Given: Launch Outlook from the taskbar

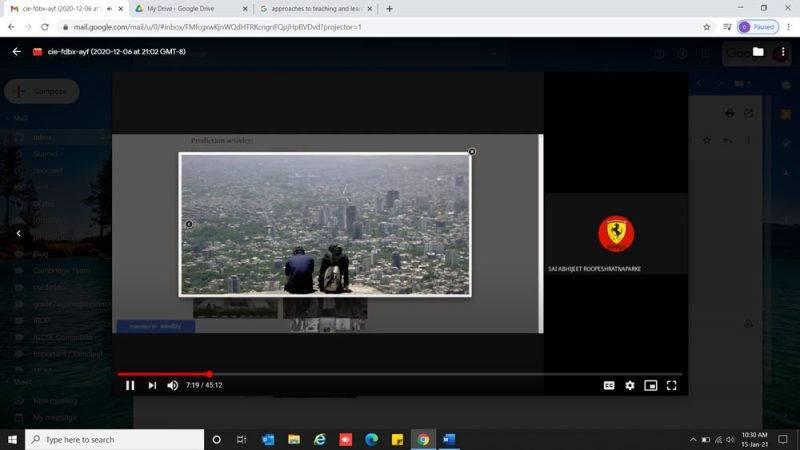Looking at the screenshot, I should [x=268, y=439].
